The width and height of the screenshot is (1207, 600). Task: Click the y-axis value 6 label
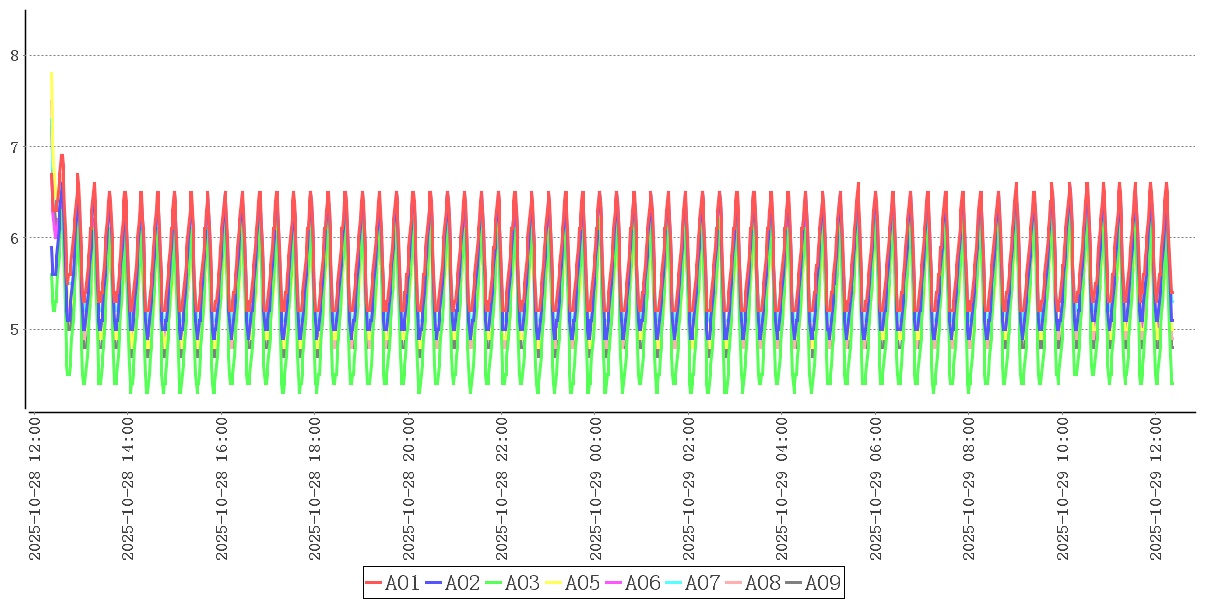[14, 238]
